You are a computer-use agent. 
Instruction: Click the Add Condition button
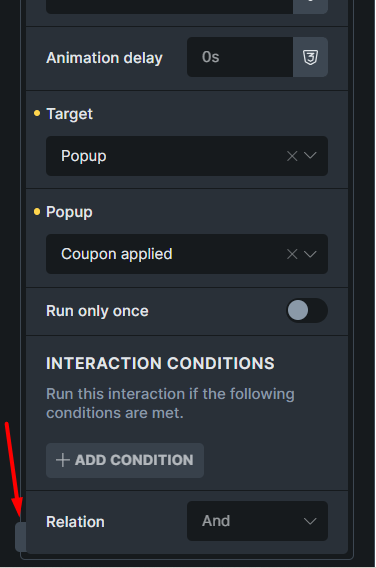coord(125,460)
